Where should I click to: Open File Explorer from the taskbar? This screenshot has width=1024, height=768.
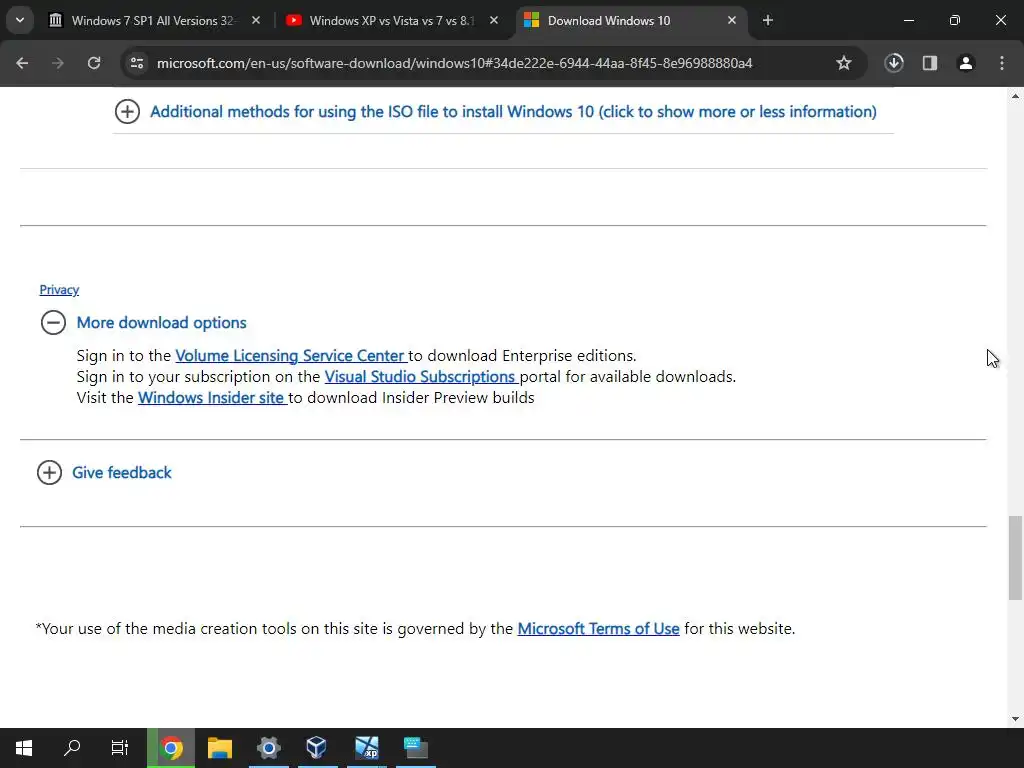(220, 748)
